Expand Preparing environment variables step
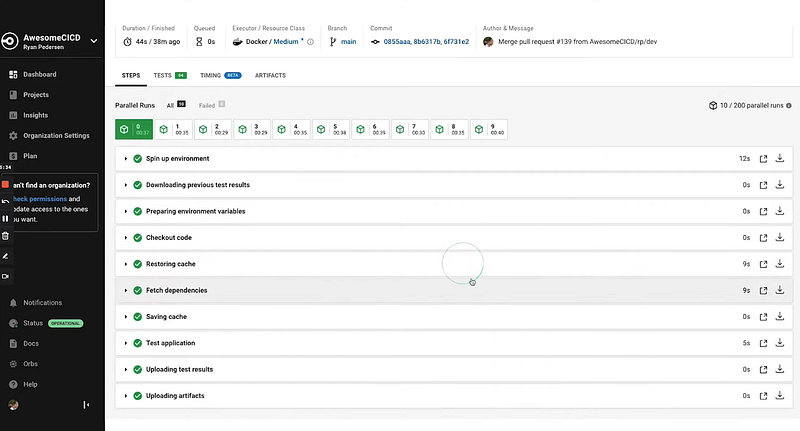The width and height of the screenshot is (800, 431). point(126,211)
